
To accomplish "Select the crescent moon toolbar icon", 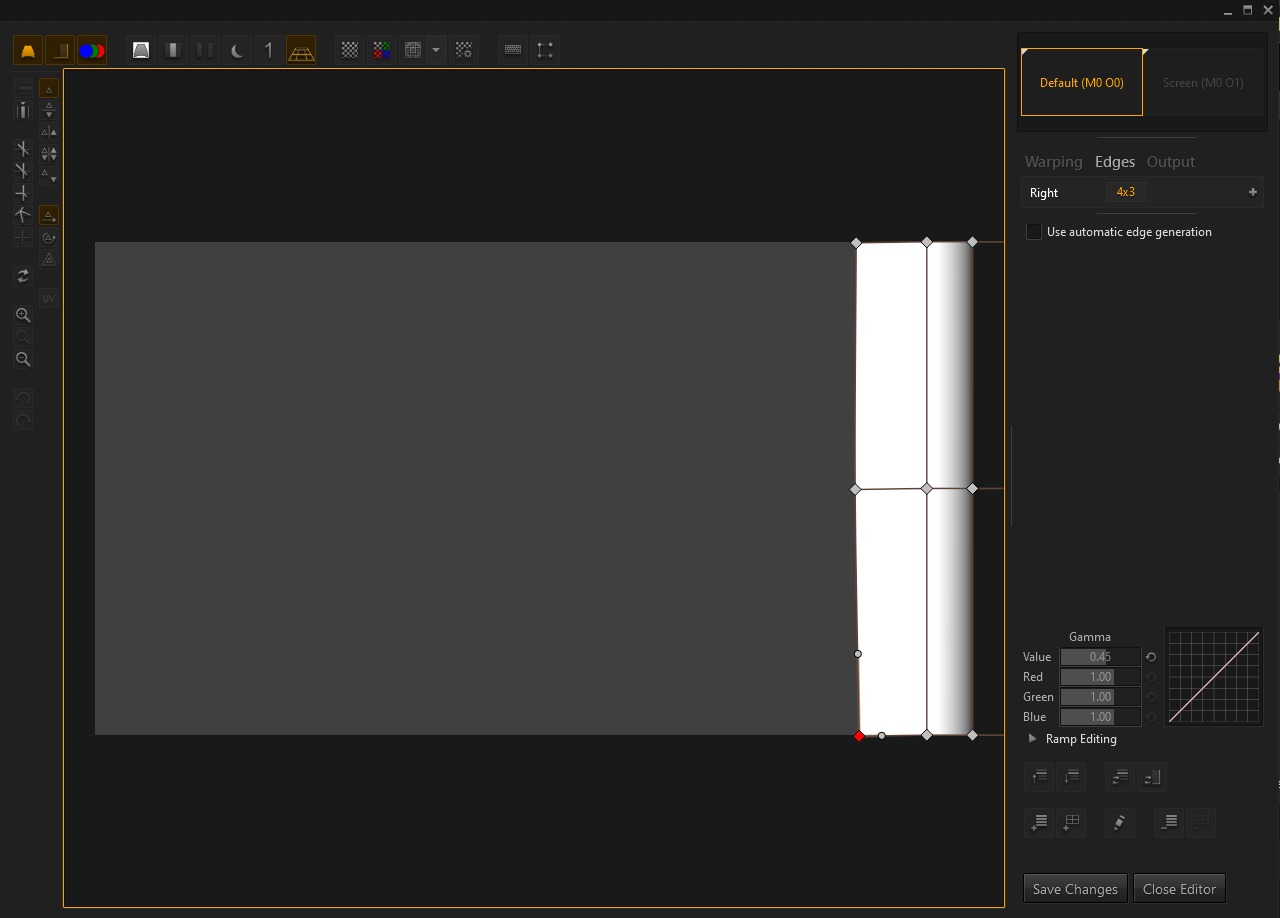I will coord(237,50).
